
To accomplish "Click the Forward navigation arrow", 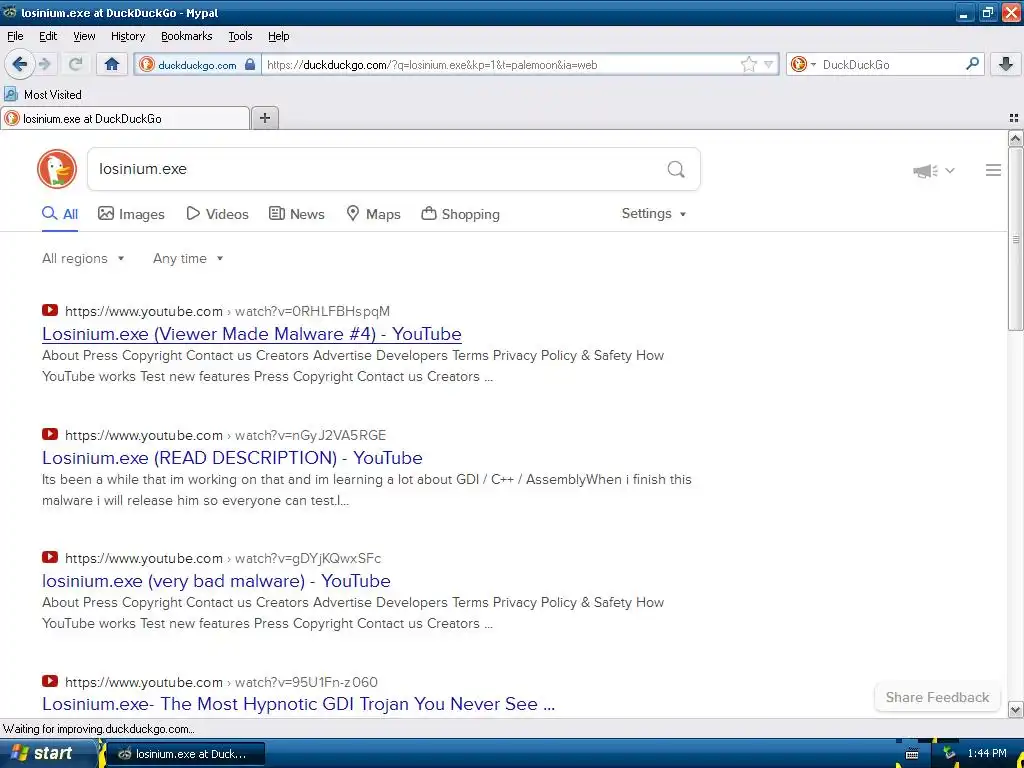I will pos(44,64).
